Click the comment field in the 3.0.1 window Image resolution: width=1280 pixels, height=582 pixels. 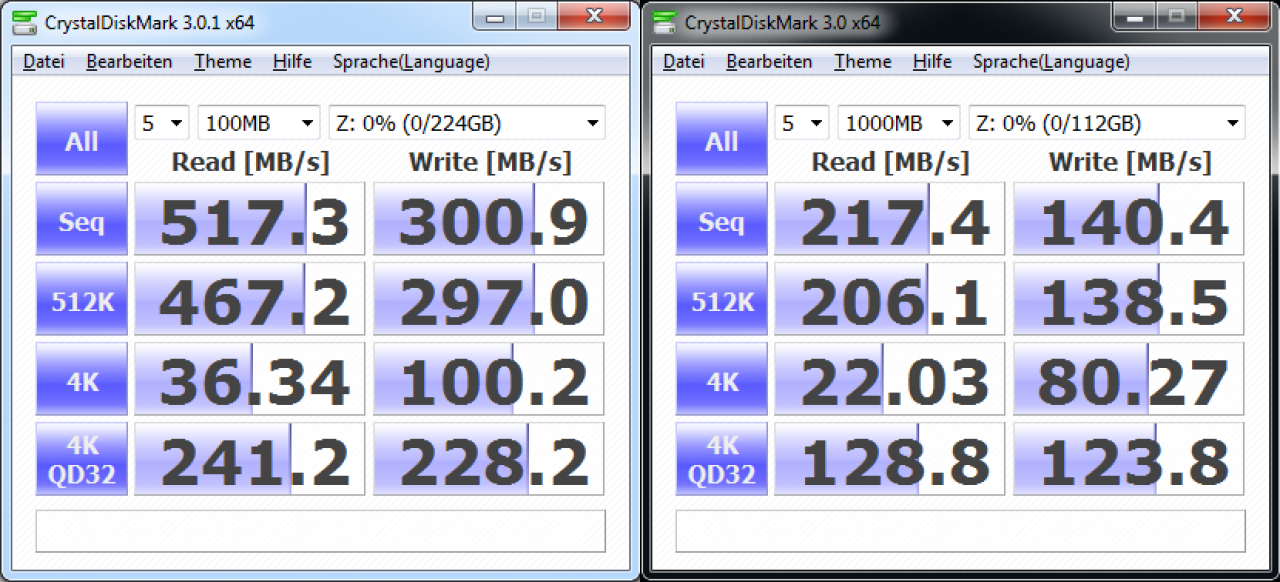(321, 531)
